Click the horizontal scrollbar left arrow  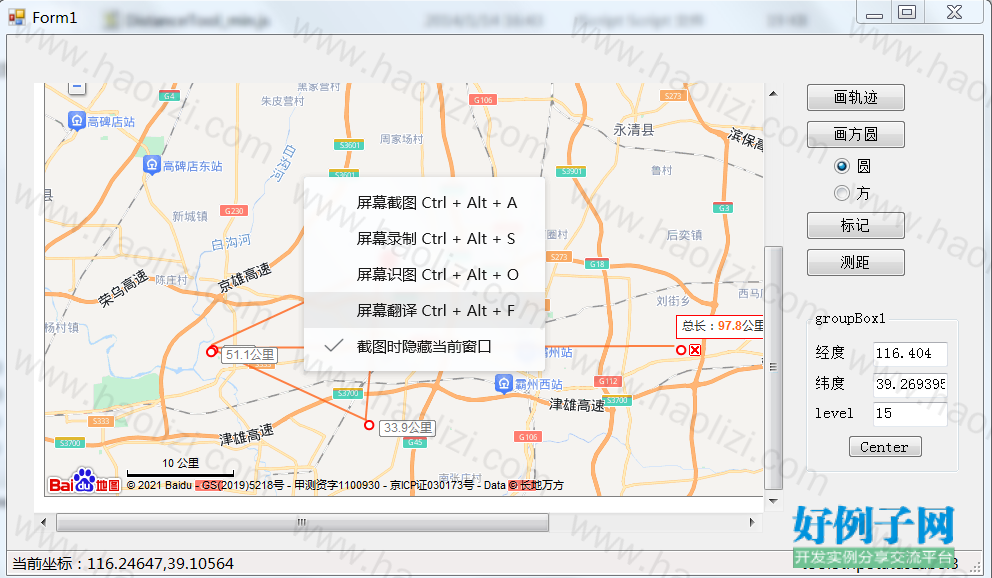tap(43, 522)
